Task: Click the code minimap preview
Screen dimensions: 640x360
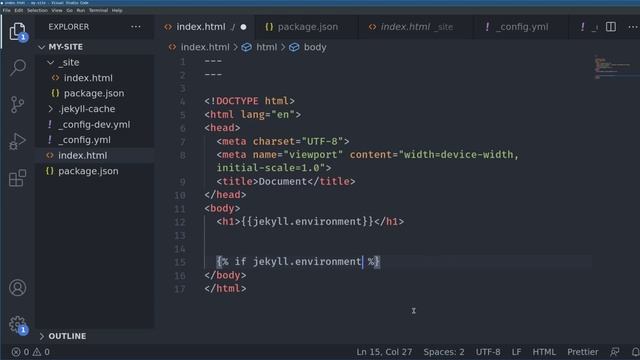Action: click(x=614, y=67)
